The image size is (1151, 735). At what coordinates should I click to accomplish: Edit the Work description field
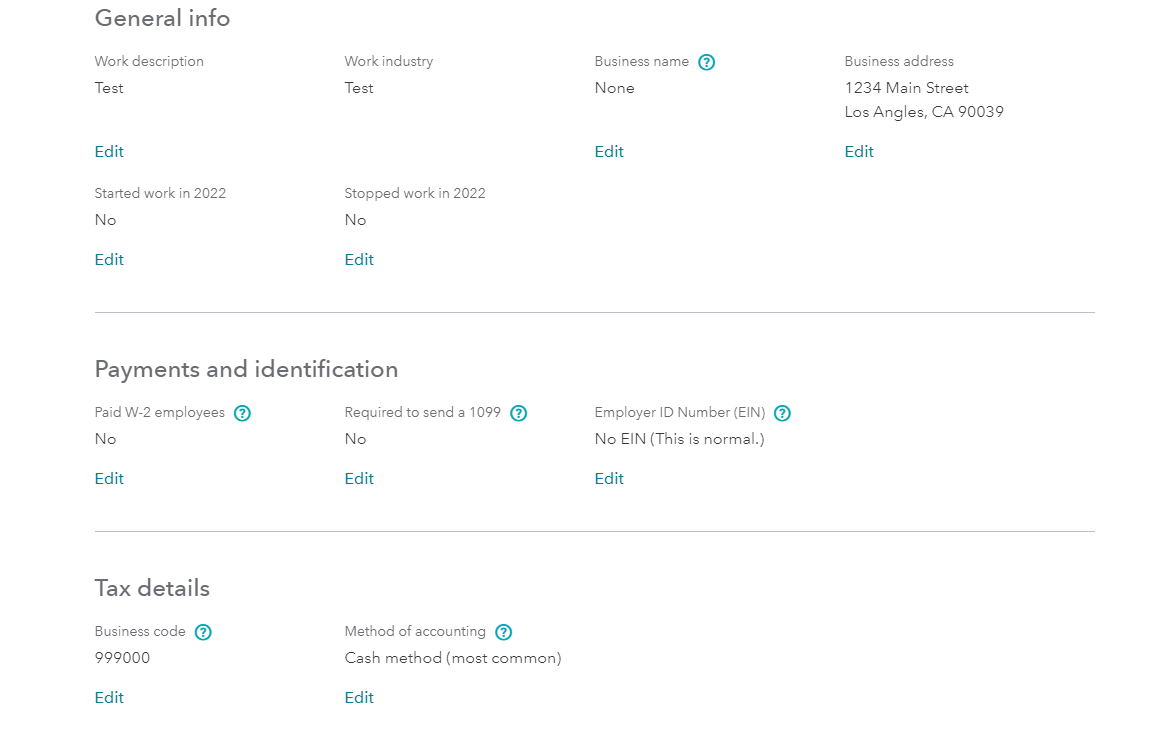(109, 152)
